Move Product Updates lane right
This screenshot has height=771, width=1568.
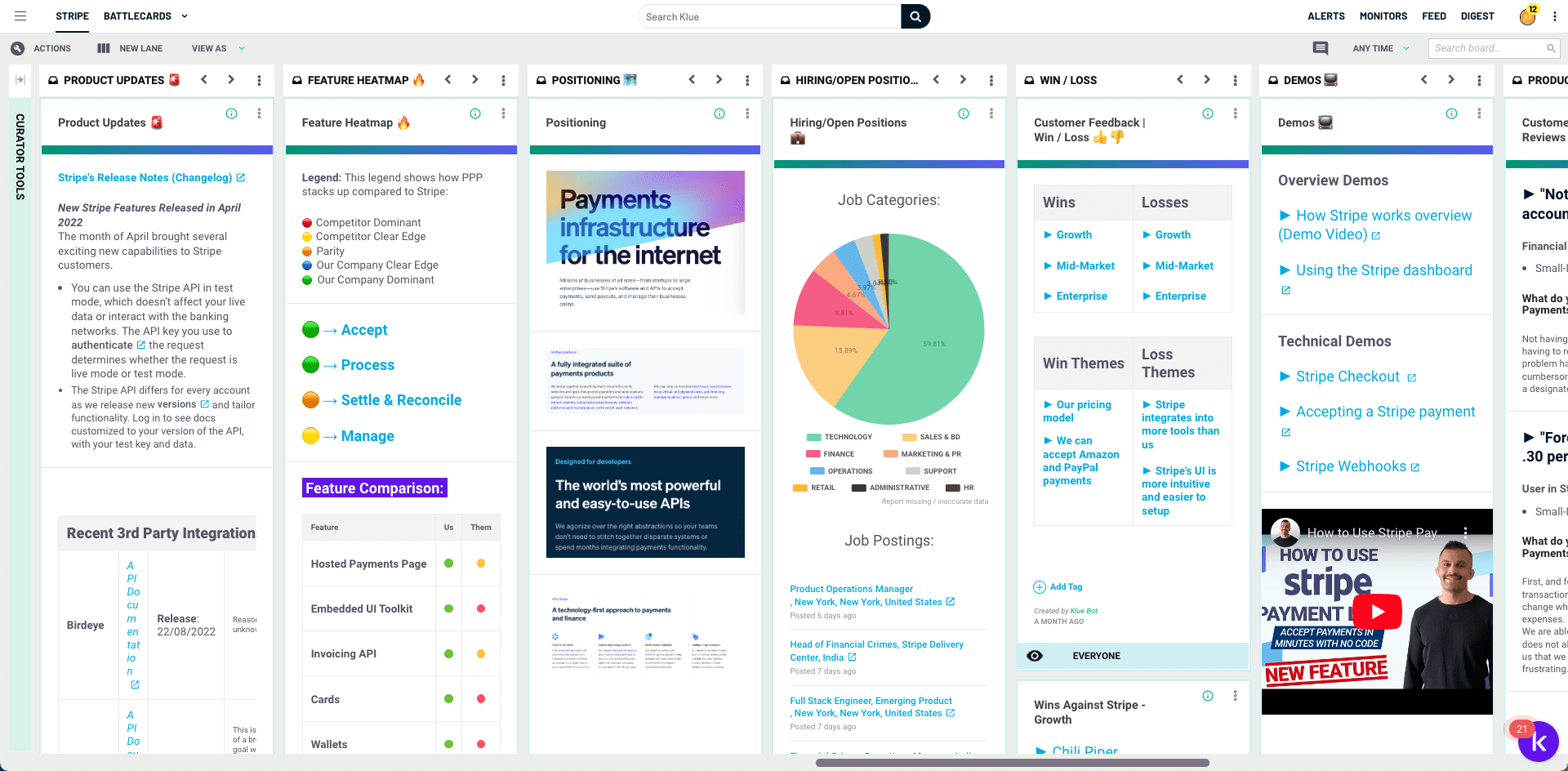(x=231, y=80)
